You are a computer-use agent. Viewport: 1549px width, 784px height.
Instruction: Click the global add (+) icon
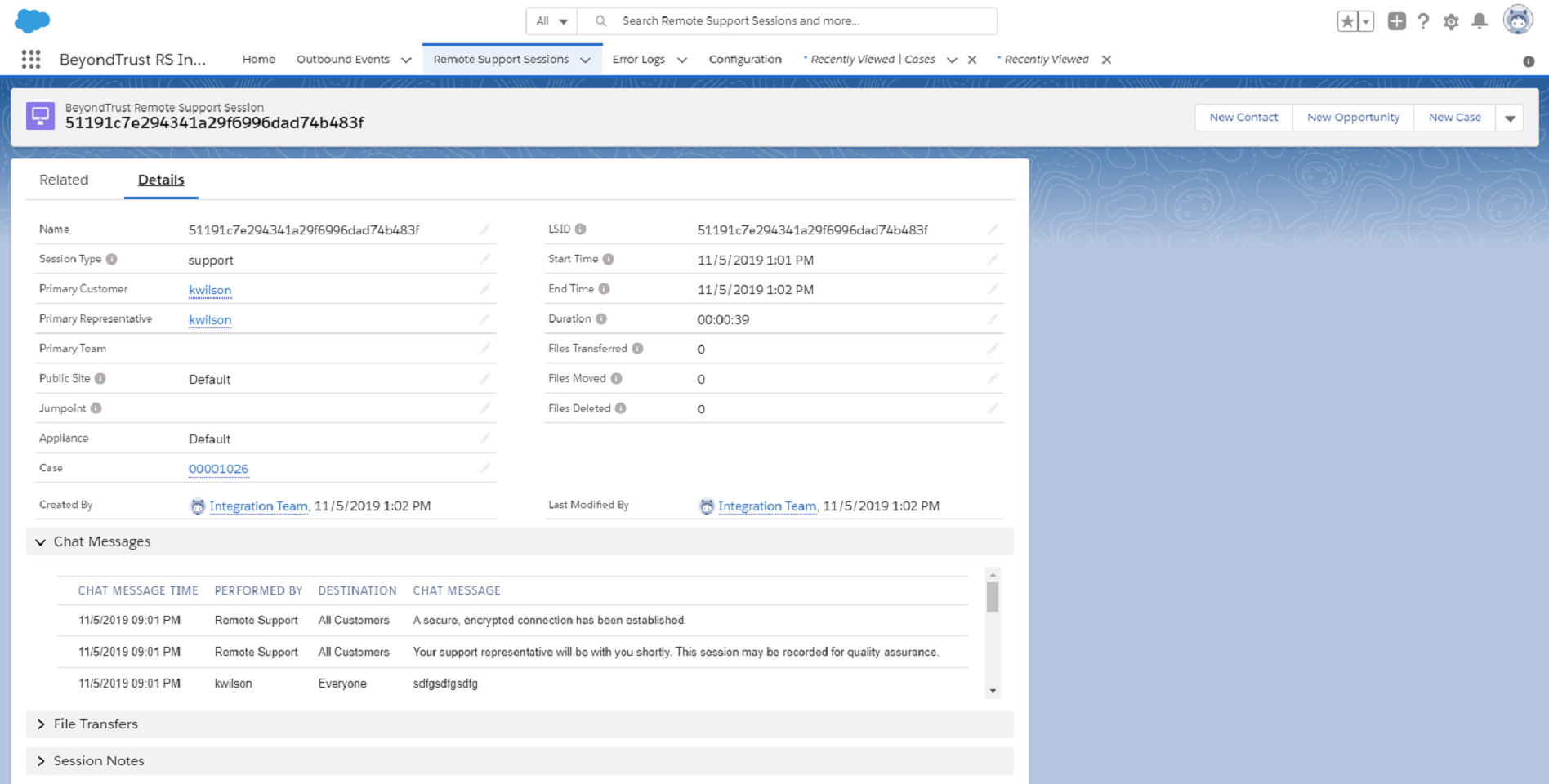click(1396, 21)
